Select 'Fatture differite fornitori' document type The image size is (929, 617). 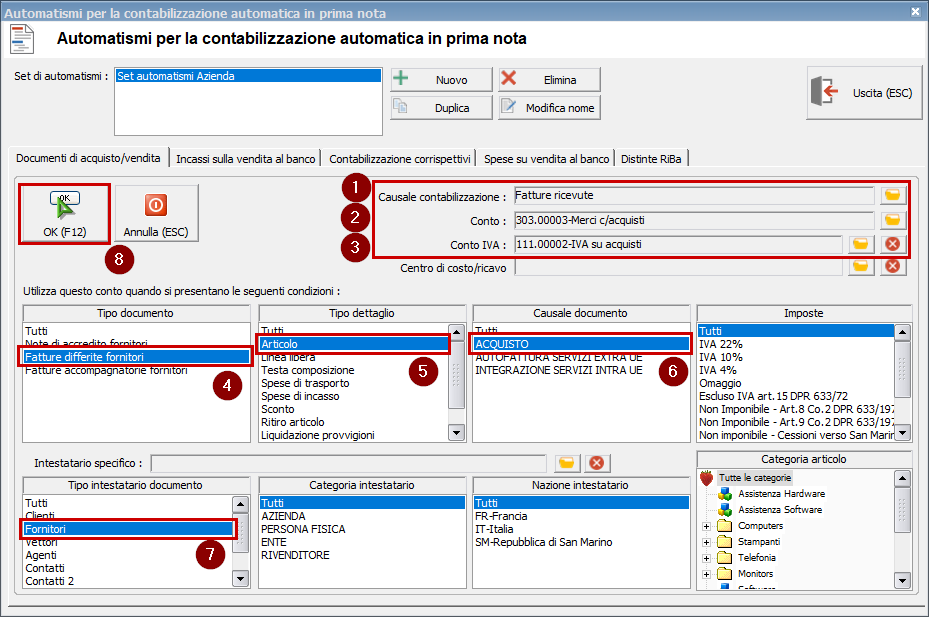tap(137, 357)
